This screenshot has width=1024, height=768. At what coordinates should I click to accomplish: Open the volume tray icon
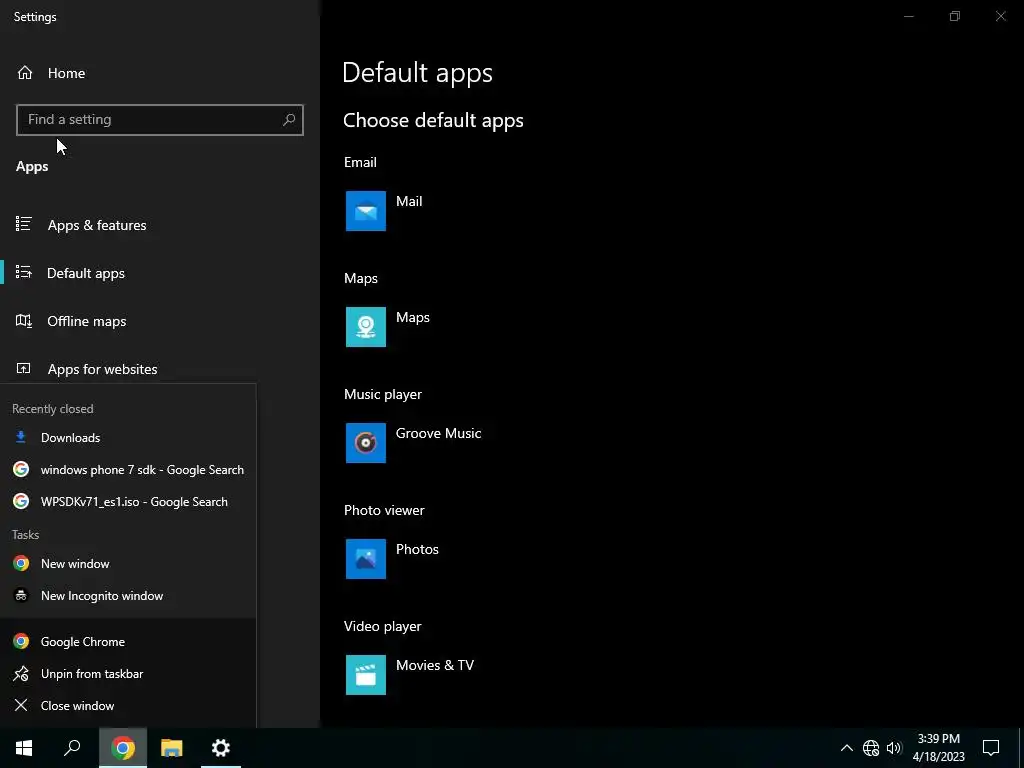click(894, 748)
